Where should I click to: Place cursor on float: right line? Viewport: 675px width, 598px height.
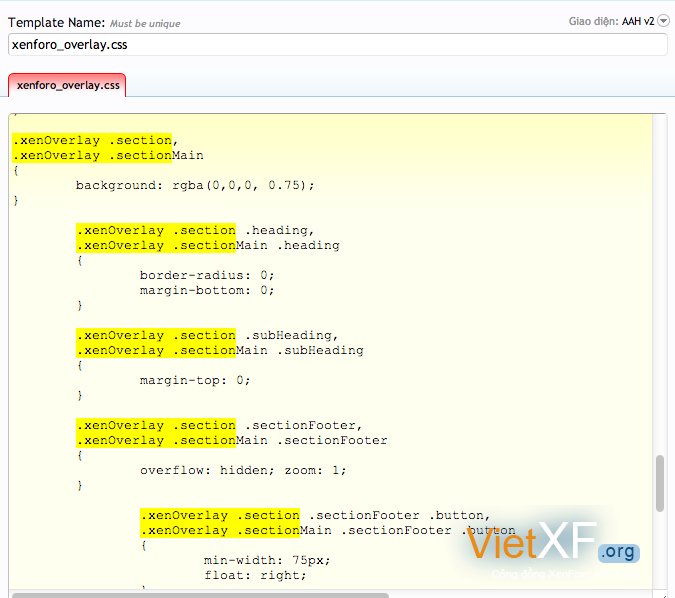pos(254,575)
